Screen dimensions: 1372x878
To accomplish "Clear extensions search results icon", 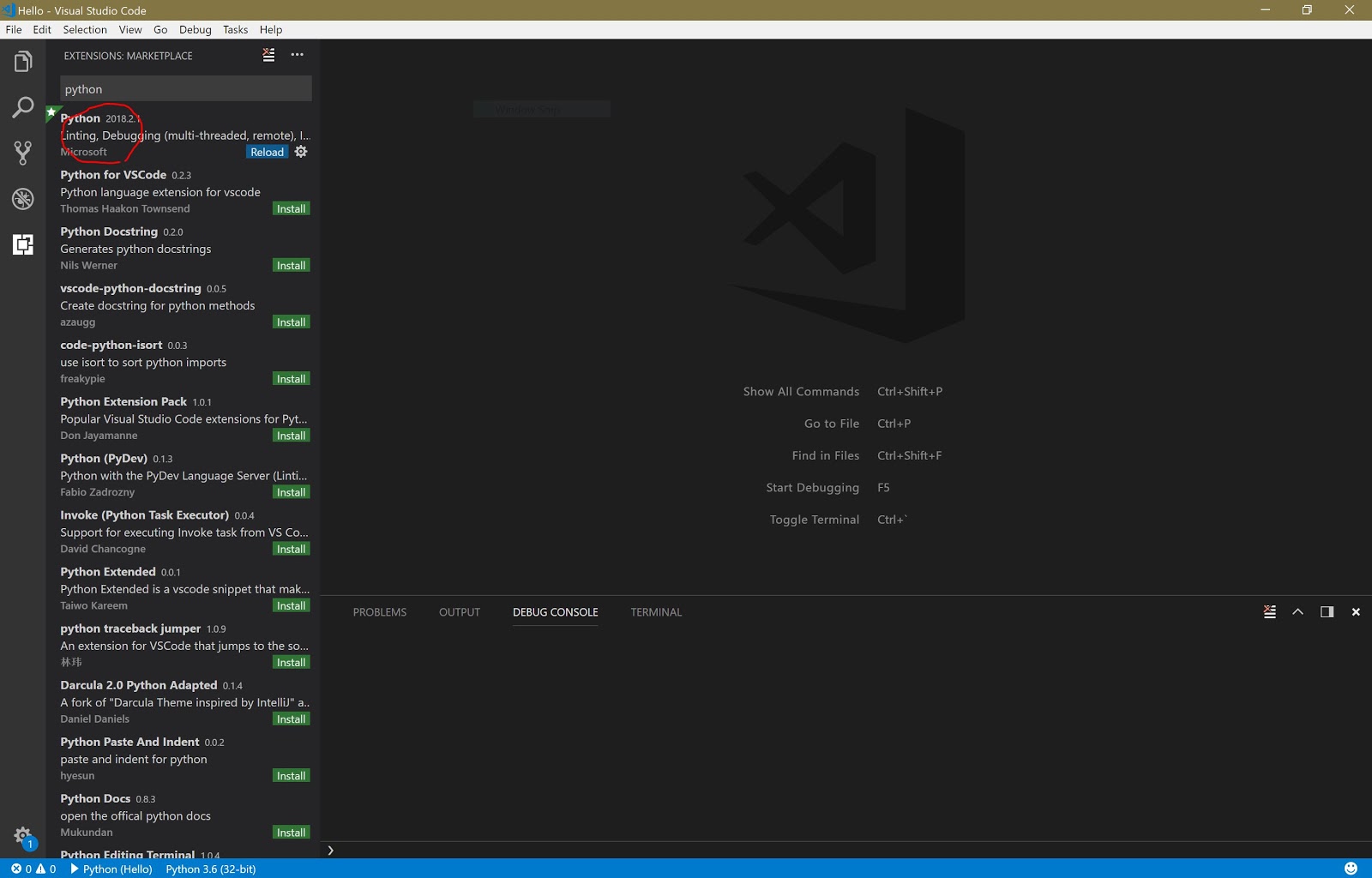I will (268, 55).
